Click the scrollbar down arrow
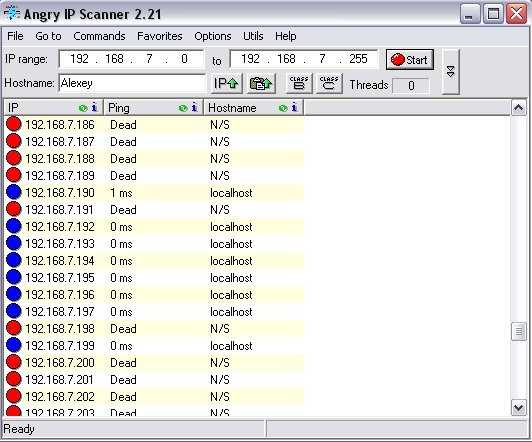This screenshot has height=442, width=532. (x=519, y=407)
